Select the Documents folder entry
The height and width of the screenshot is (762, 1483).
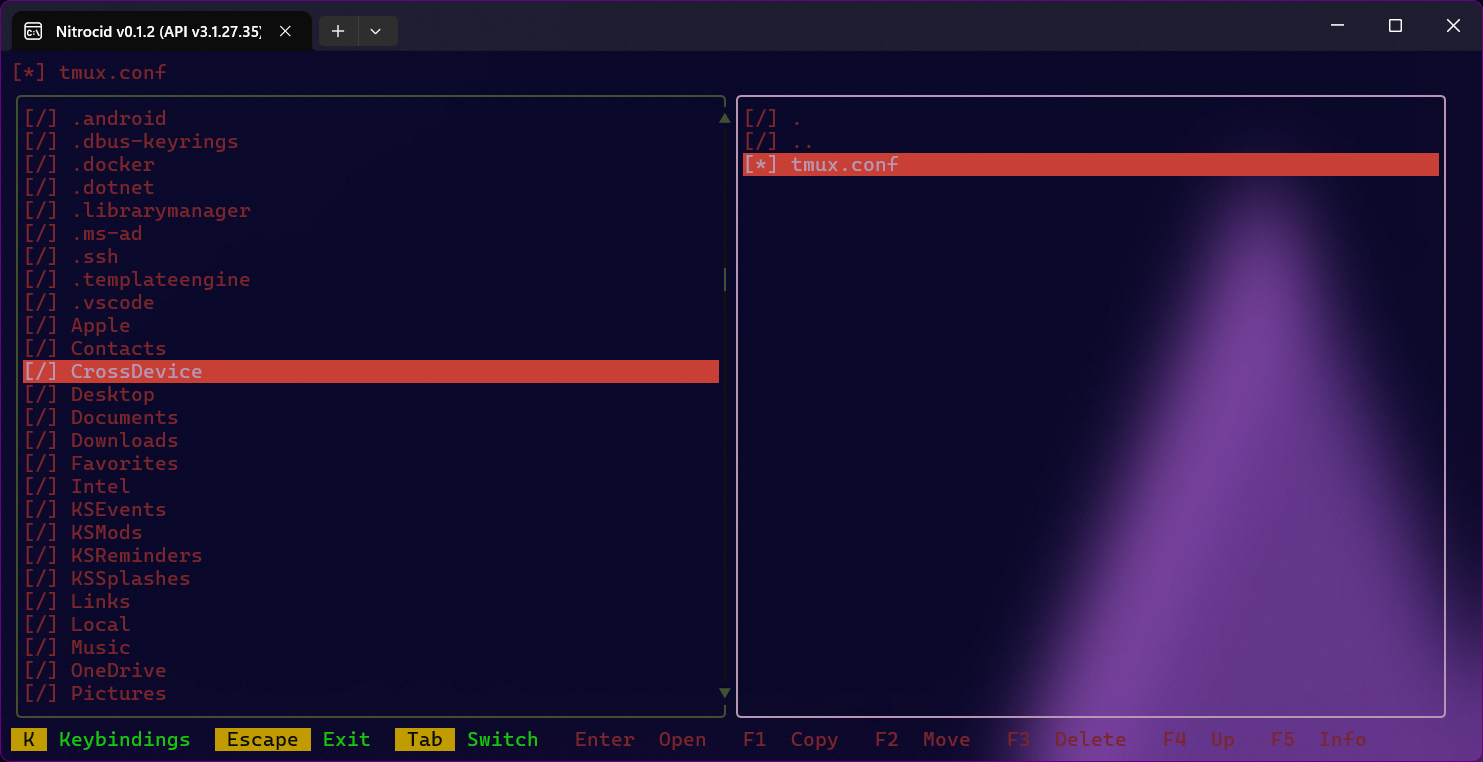124,417
